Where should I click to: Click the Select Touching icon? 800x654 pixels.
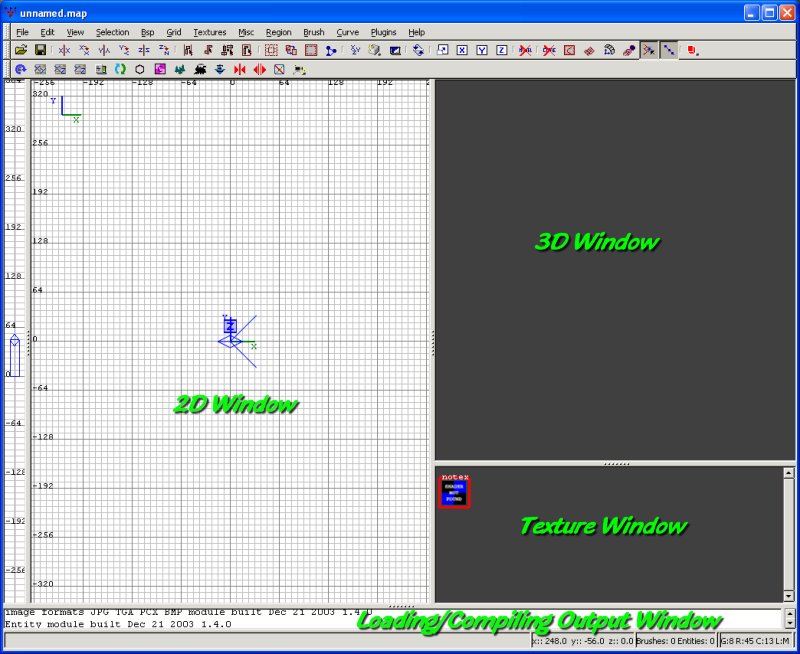click(208, 50)
